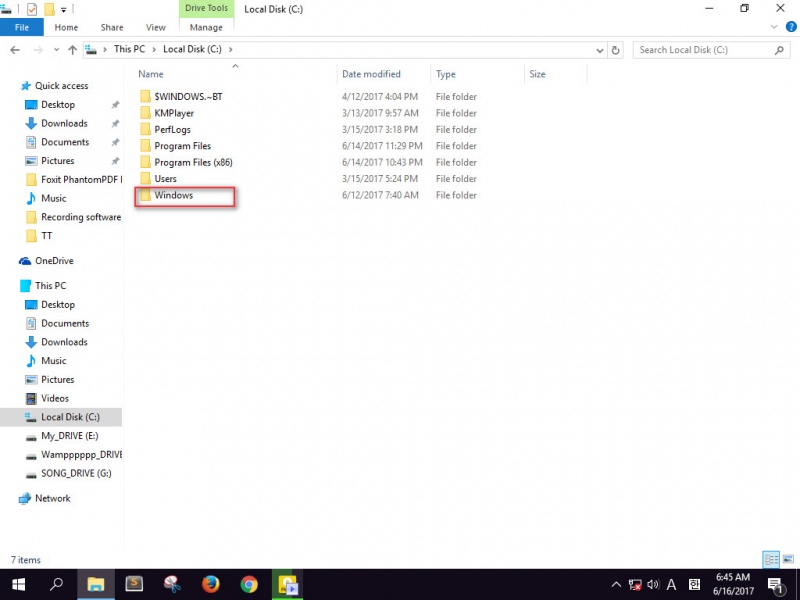Click 'Local Disk (C:)' in the address breadcrumb
The height and width of the screenshot is (600, 800).
pos(192,49)
